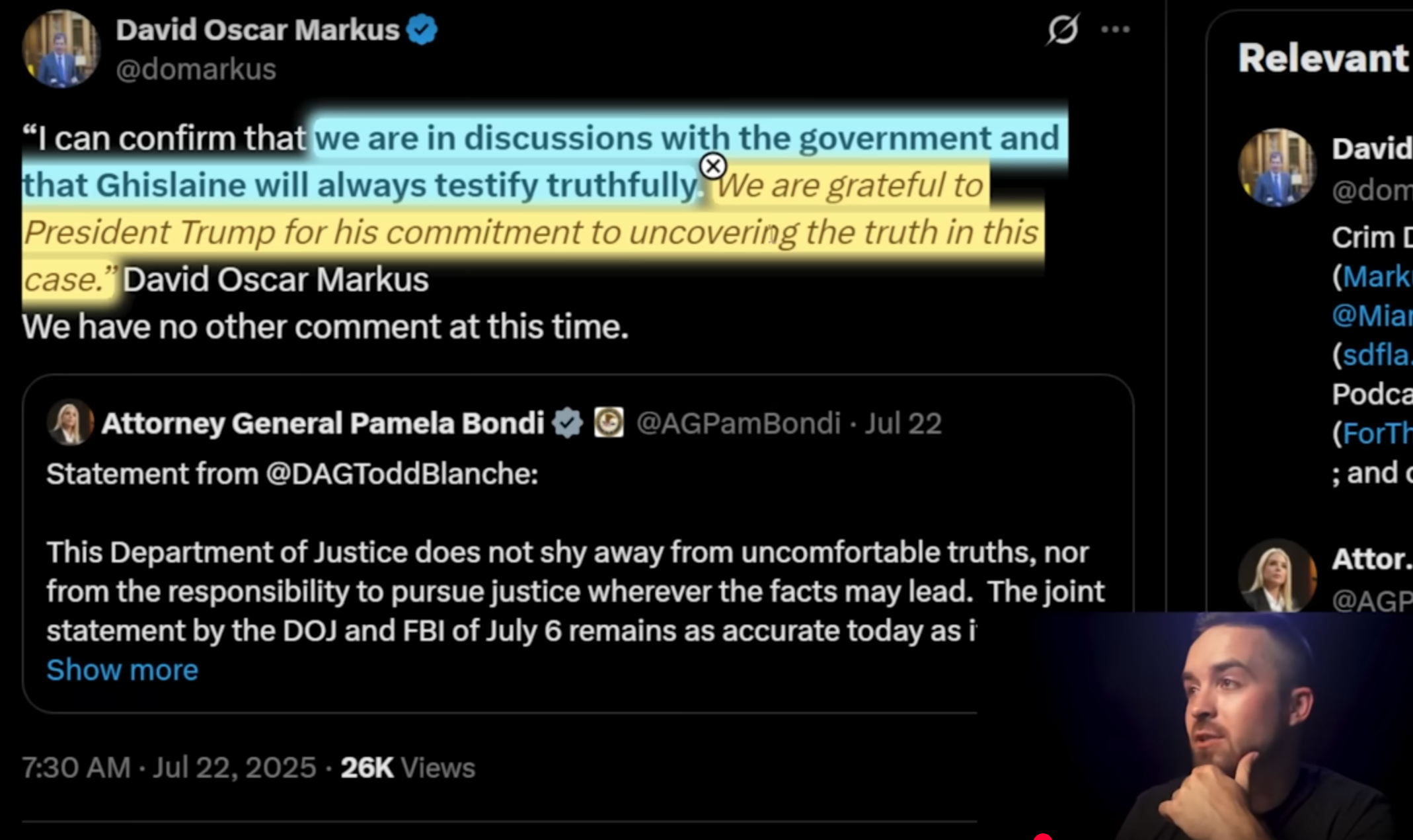Open David's avatar in the Relevant people panel
The height and width of the screenshot is (840, 1413).
coord(1277,167)
